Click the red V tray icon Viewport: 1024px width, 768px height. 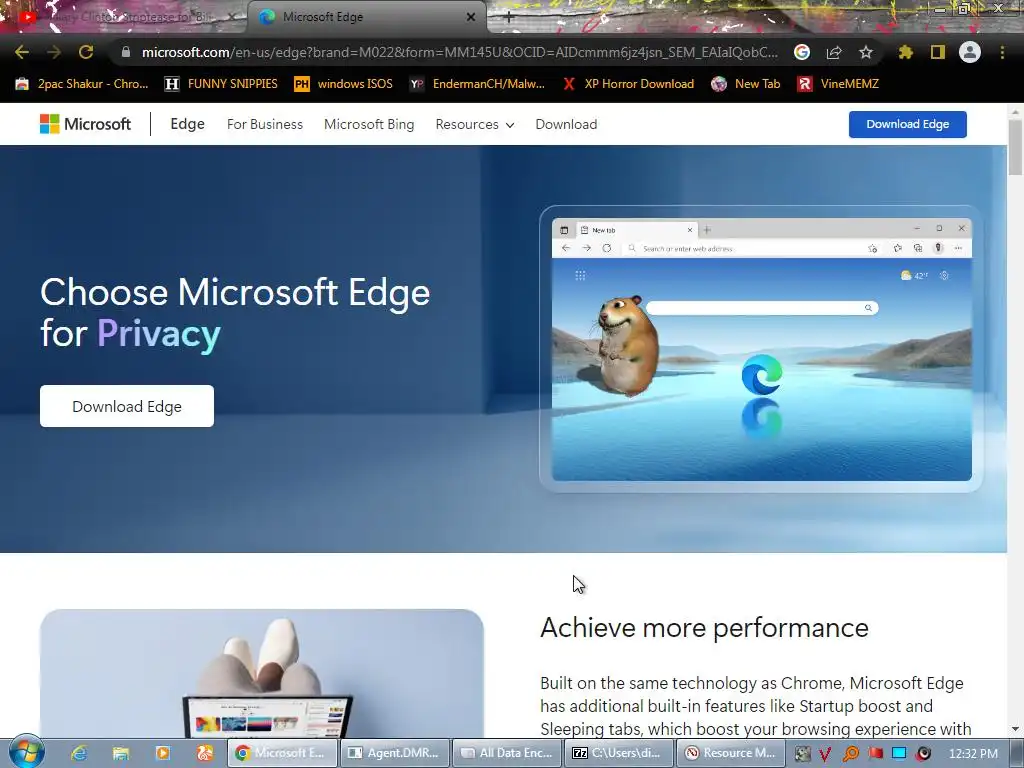(825, 754)
